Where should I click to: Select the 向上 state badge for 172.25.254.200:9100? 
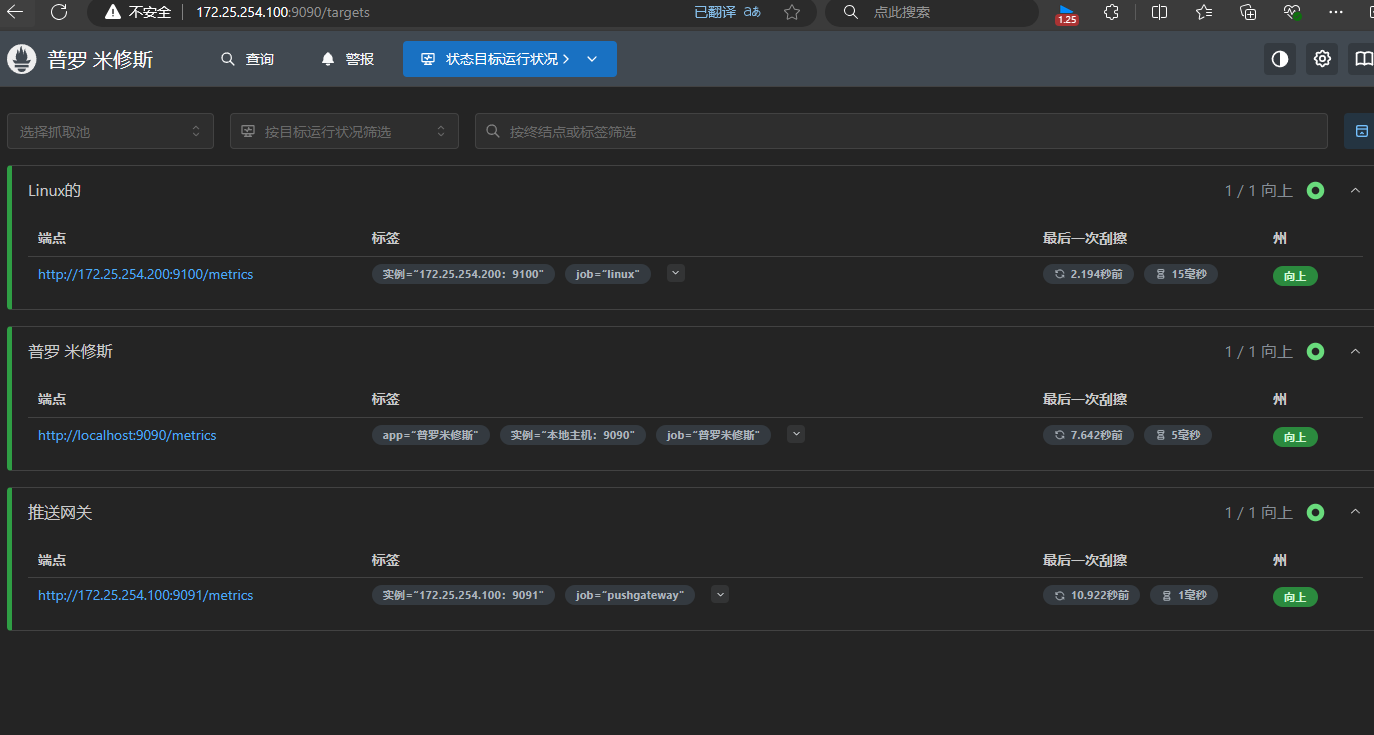(1295, 276)
